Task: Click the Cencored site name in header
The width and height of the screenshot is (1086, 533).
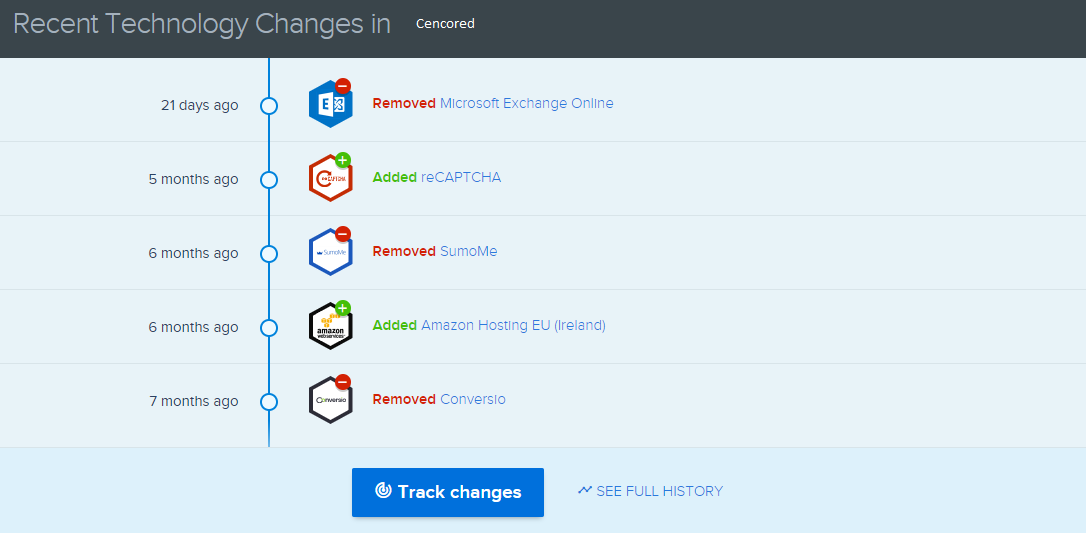Action: [x=445, y=23]
